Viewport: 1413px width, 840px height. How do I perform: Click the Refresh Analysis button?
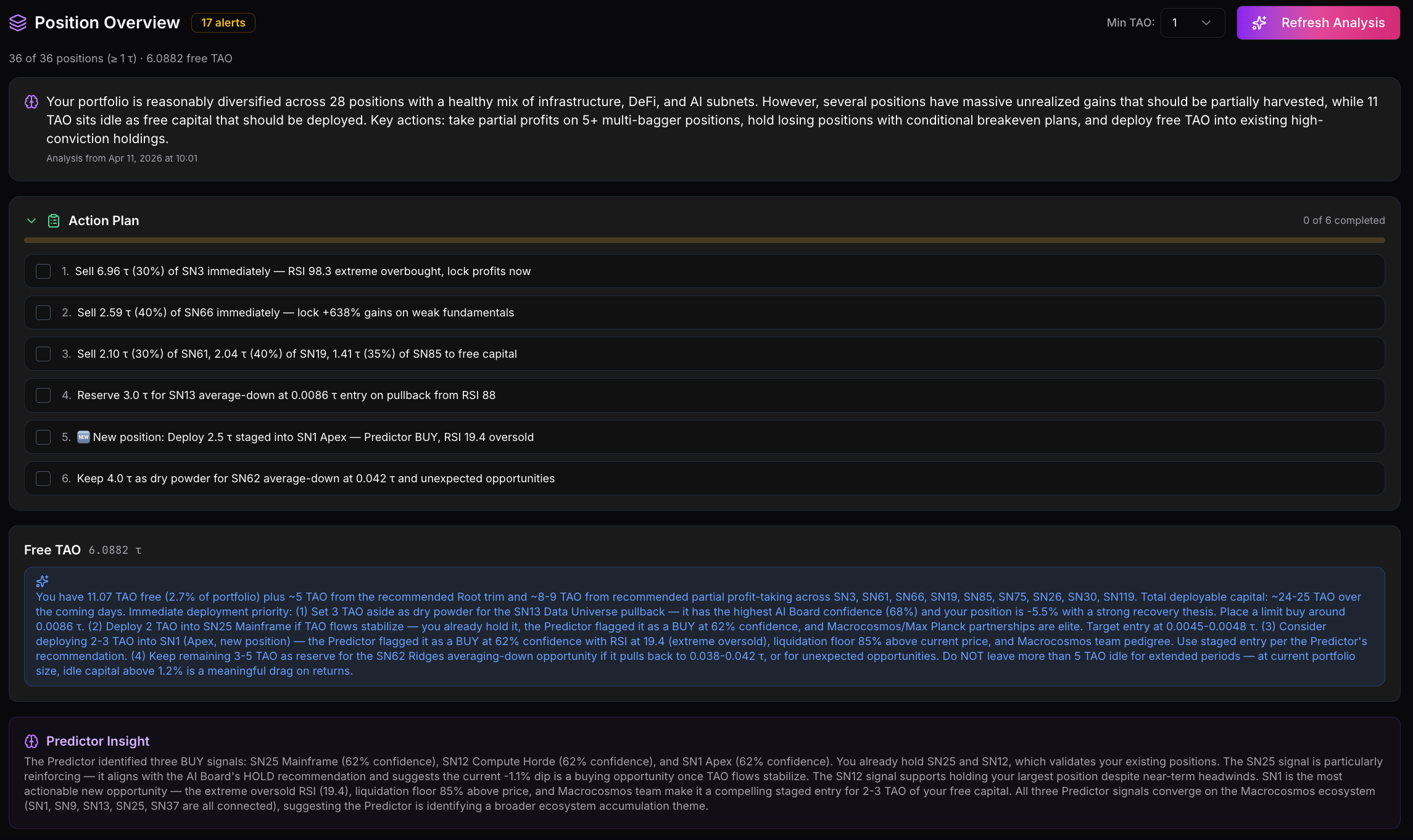pyautogui.click(x=1318, y=23)
